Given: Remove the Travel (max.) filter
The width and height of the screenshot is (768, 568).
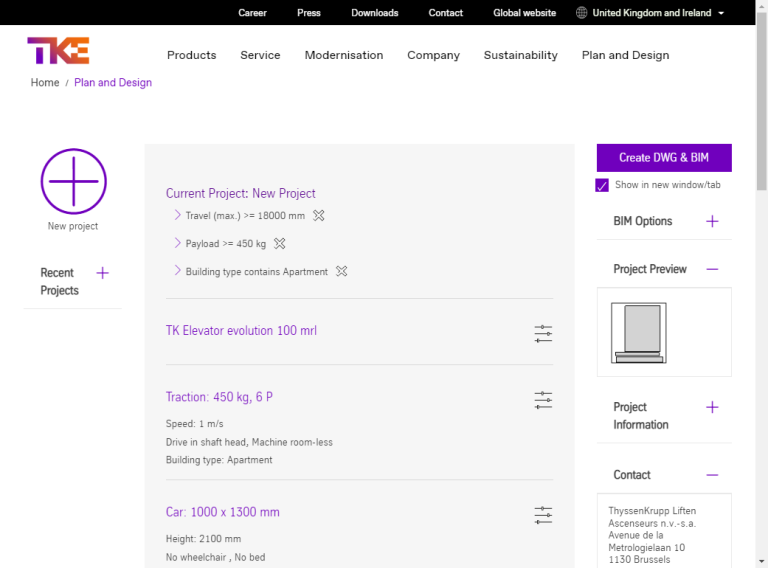Looking at the screenshot, I should click(x=319, y=215).
